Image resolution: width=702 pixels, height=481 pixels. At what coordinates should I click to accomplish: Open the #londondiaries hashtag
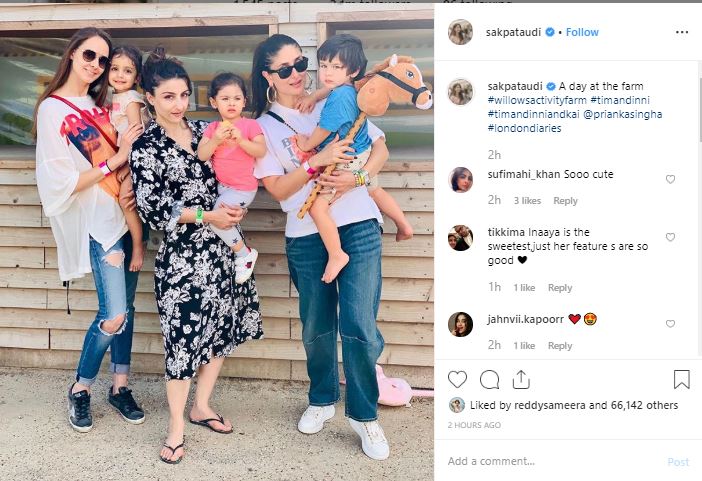(524, 128)
